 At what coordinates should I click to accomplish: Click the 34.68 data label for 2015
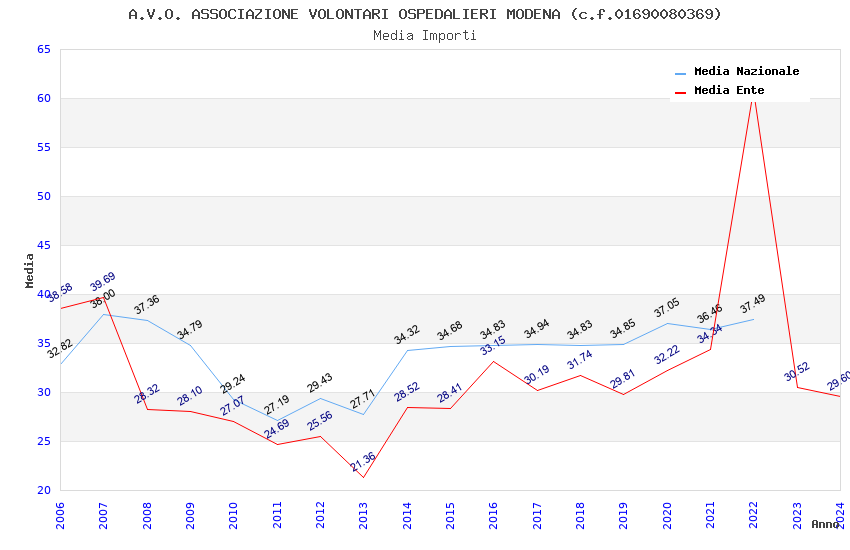click(449, 331)
